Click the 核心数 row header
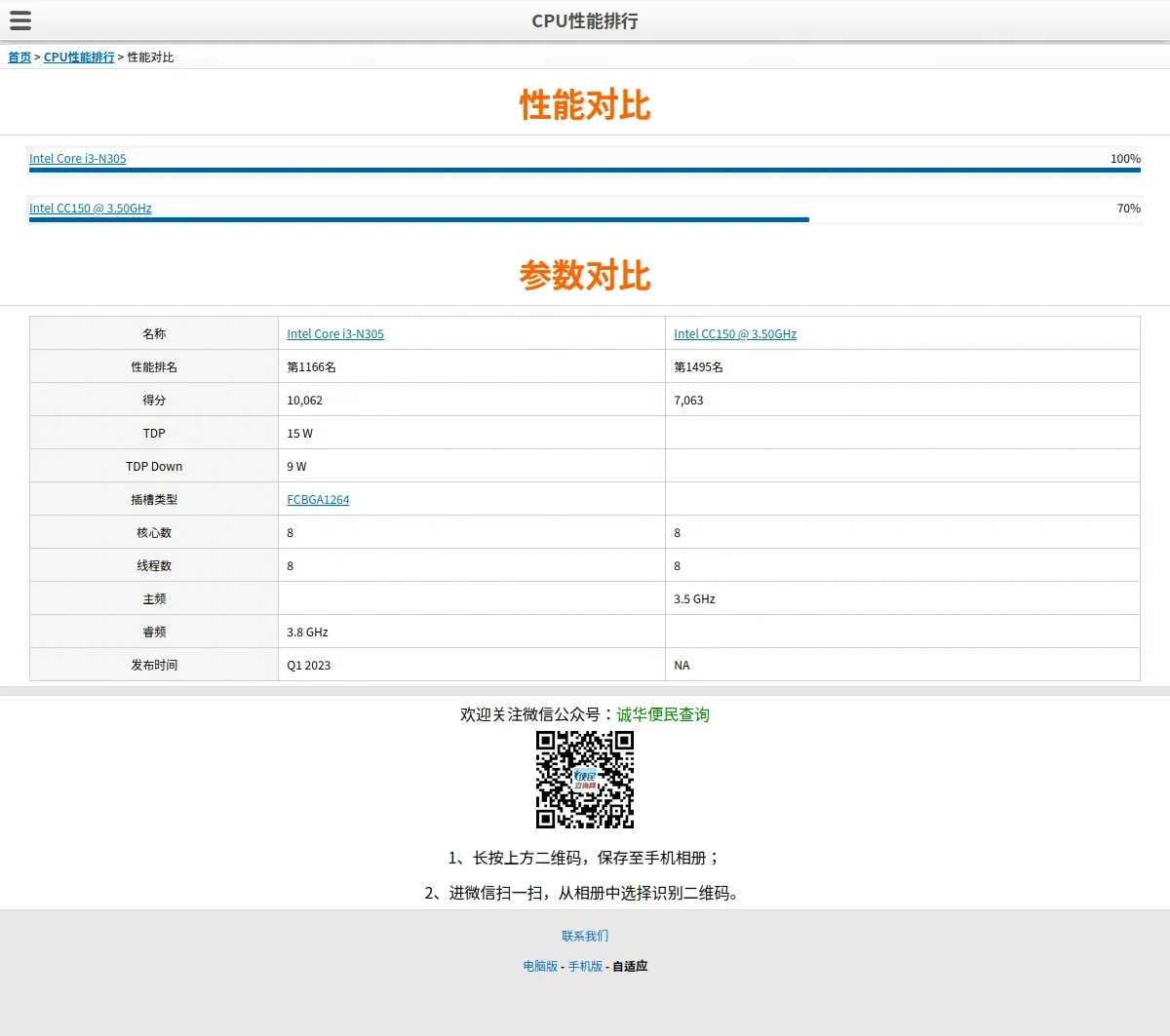The width and height of the screenshot is (1170, 1036). 154,532
